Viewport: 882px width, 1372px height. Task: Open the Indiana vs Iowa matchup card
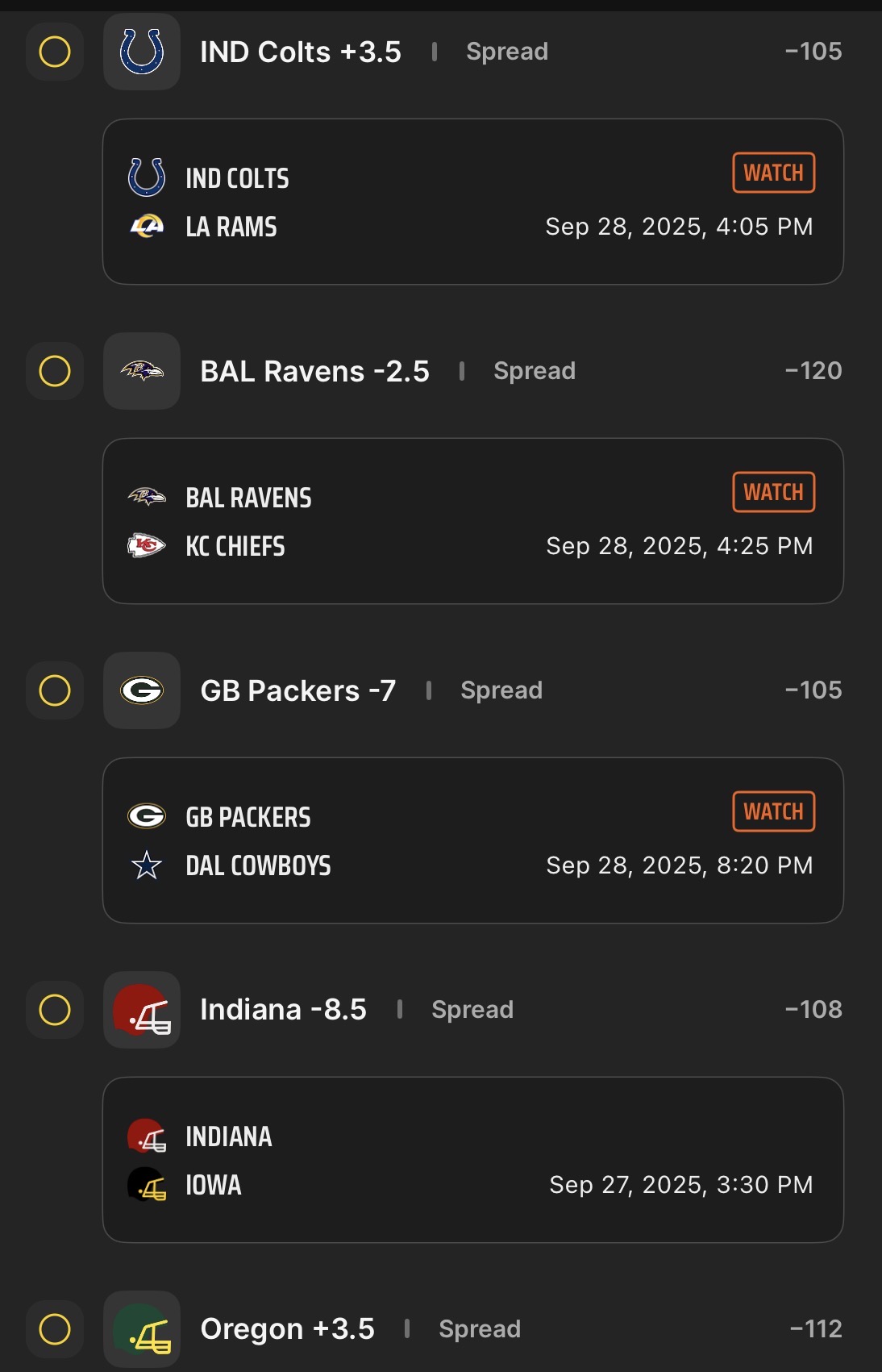[473, 1160]
